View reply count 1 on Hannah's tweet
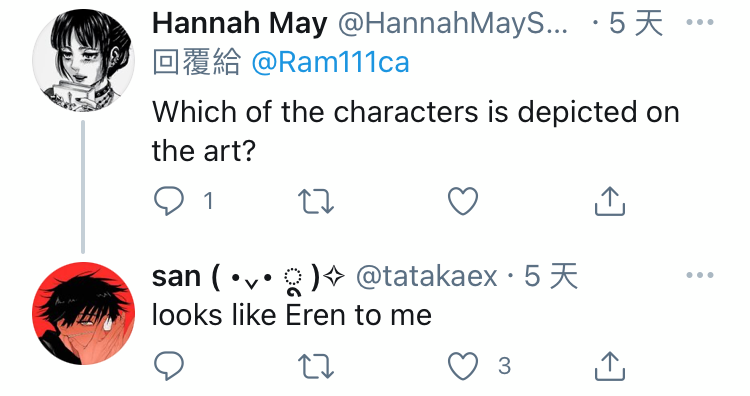This screenshot has height=396, width=750. point(208,201)
